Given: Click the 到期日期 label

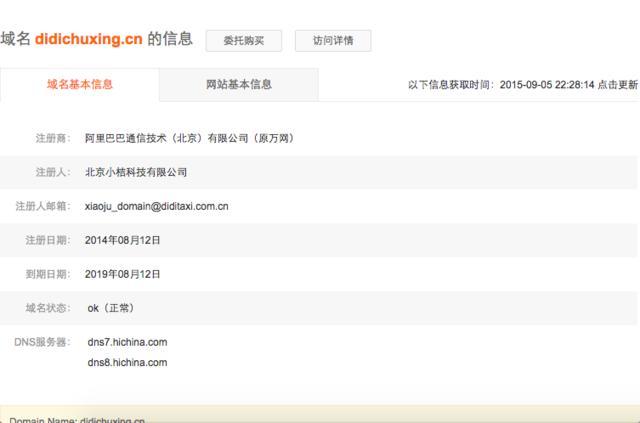Looking at the screenshot, I should [48, 274].
